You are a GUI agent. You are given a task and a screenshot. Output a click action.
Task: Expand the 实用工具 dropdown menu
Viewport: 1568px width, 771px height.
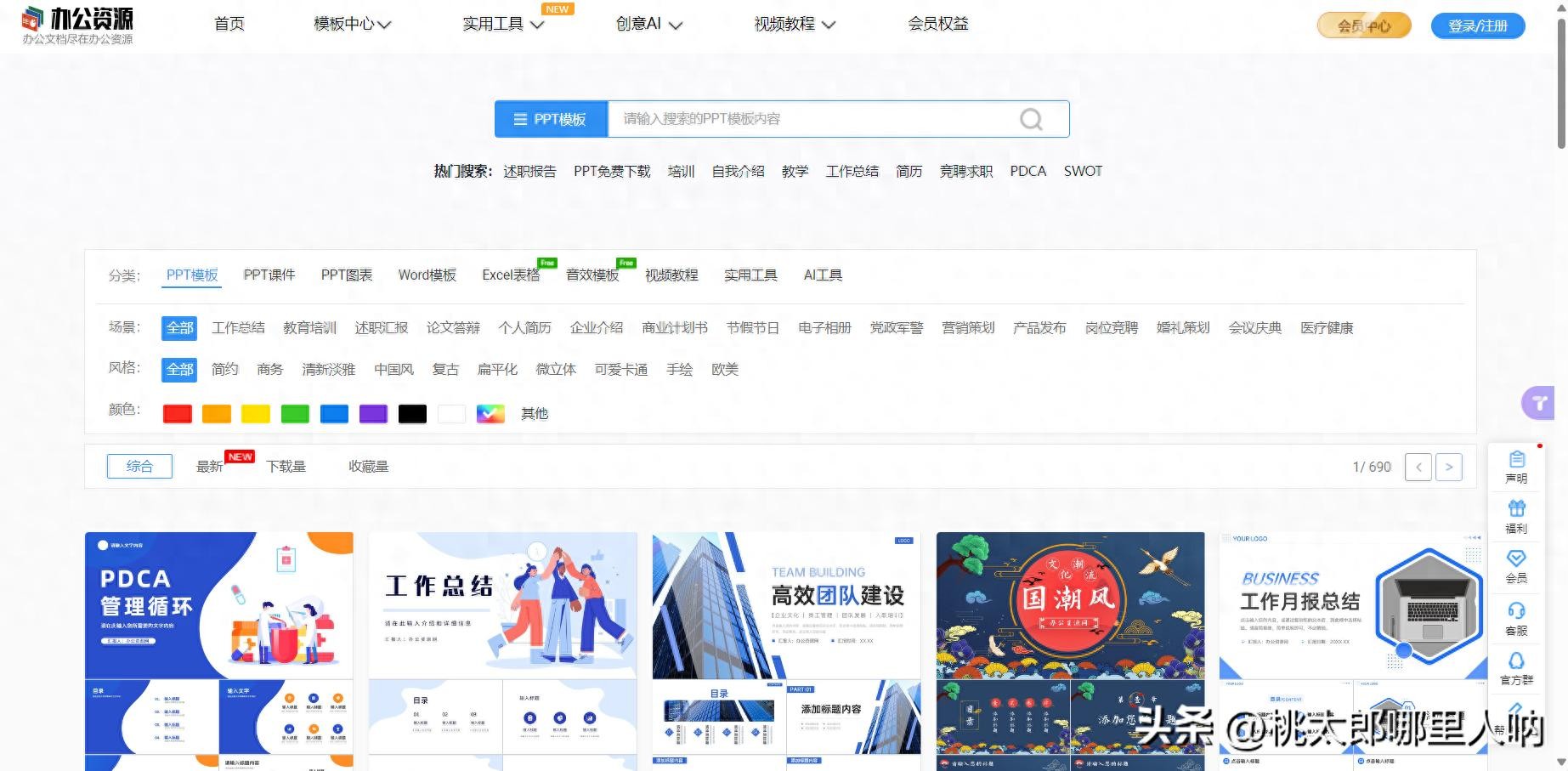click(502, 25)
